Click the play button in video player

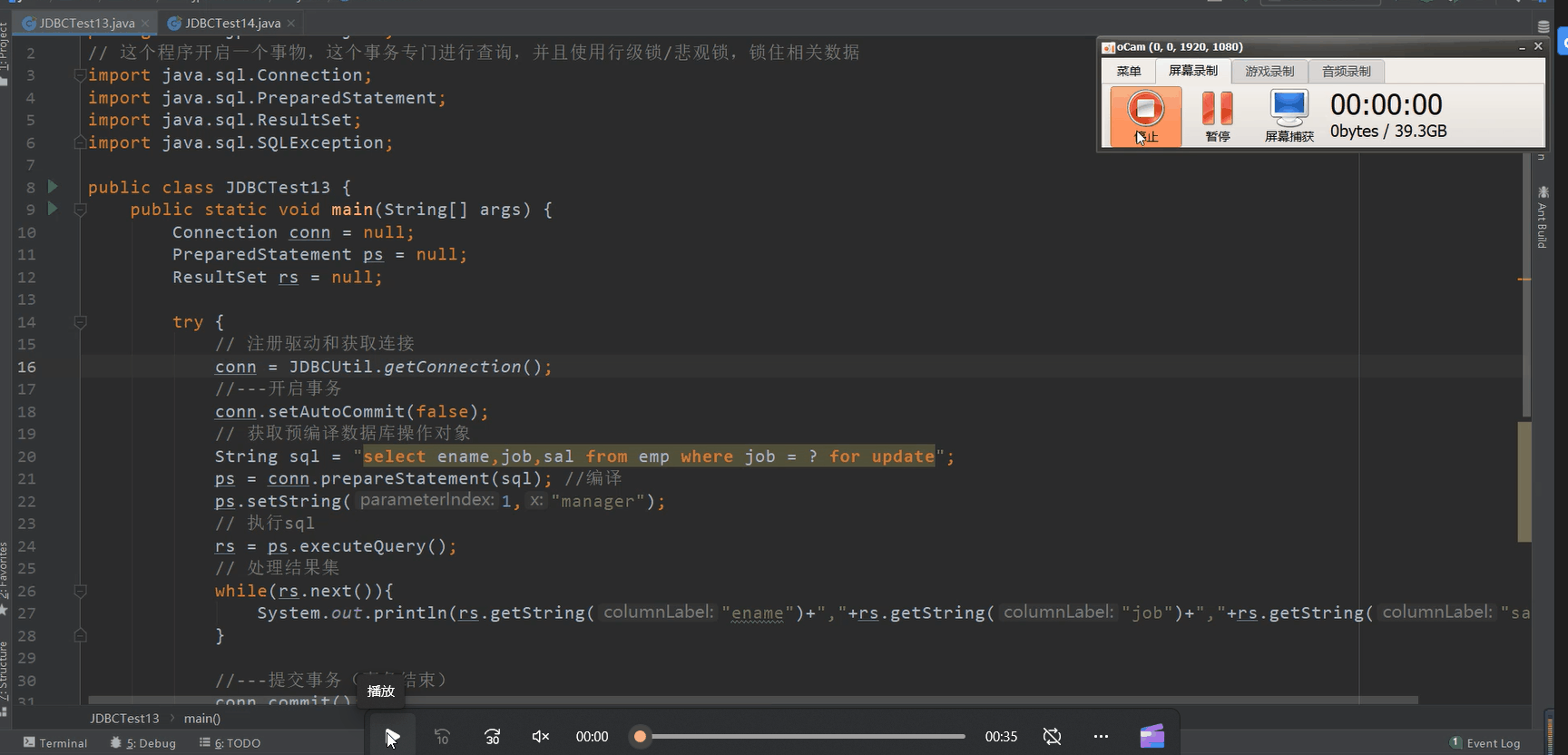(x=392, y=736)
